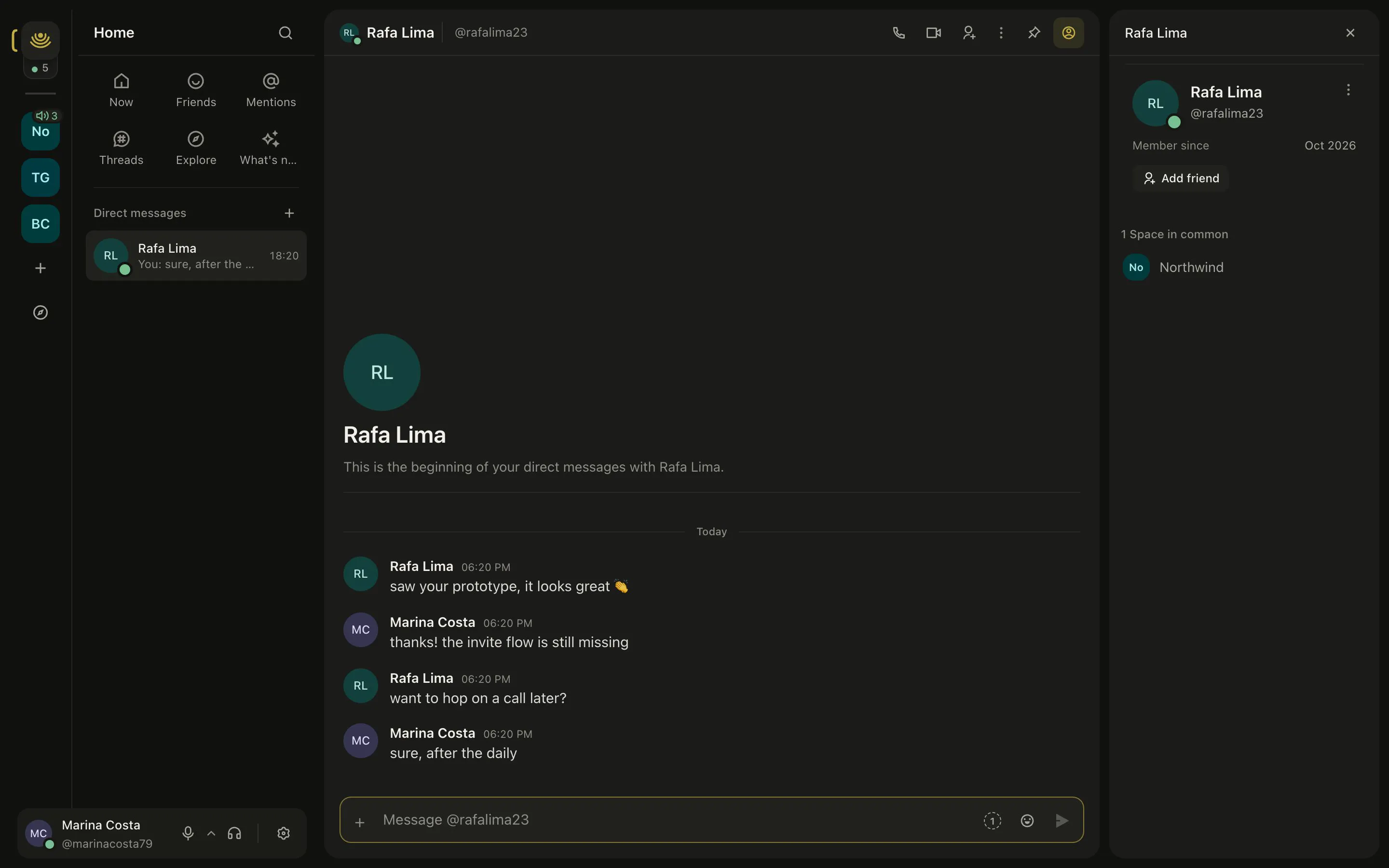Click the 'want to hop on a call later?' message

[477, 698]
